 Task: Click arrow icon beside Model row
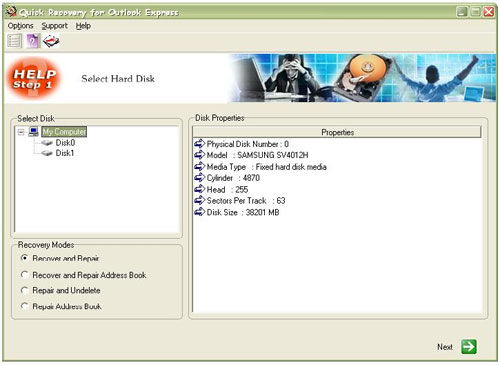coord(199,155)
